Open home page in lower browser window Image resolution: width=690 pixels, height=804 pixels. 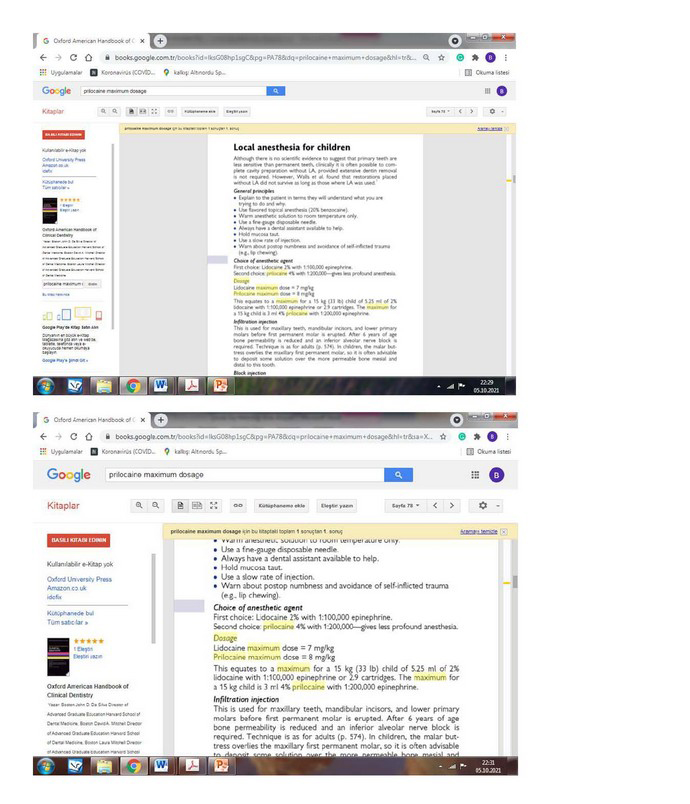coord(89,436)
